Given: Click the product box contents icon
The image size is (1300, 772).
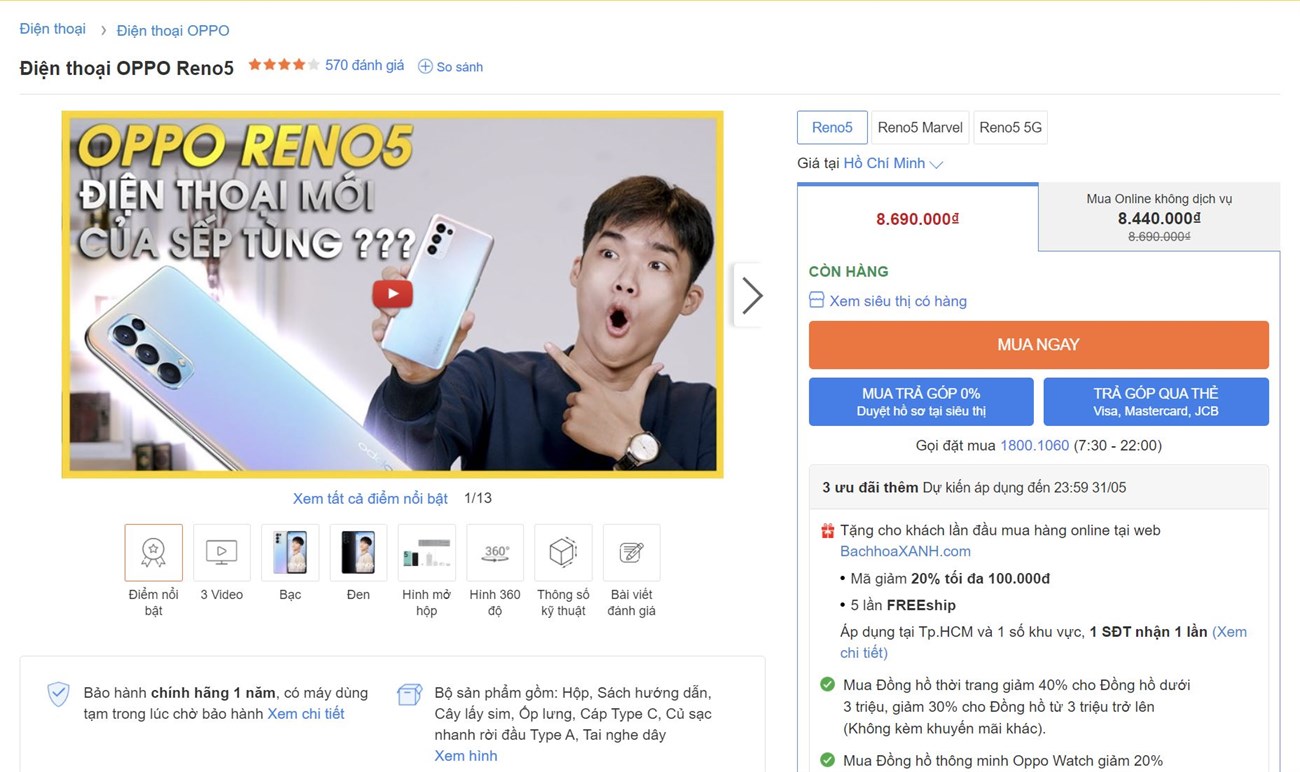Looking at the screenshot, I should click(x=409, y=694).
